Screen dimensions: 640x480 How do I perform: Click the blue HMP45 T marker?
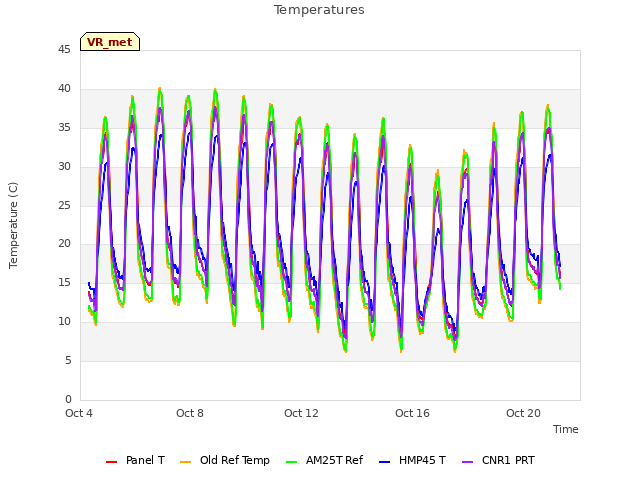click(x=384, y=462)
